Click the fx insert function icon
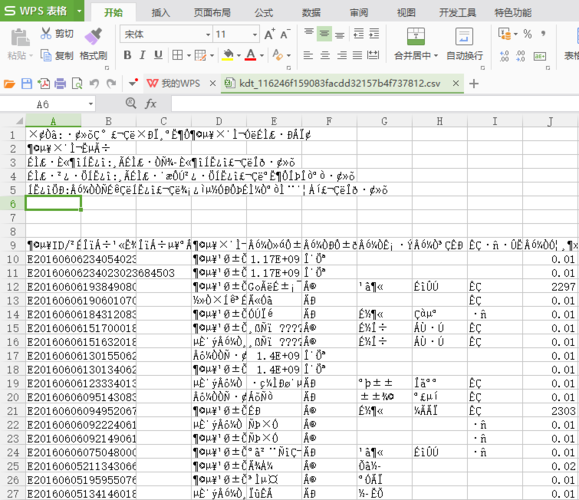The height and width of the screenshot is (500, 579). point(151,104)
